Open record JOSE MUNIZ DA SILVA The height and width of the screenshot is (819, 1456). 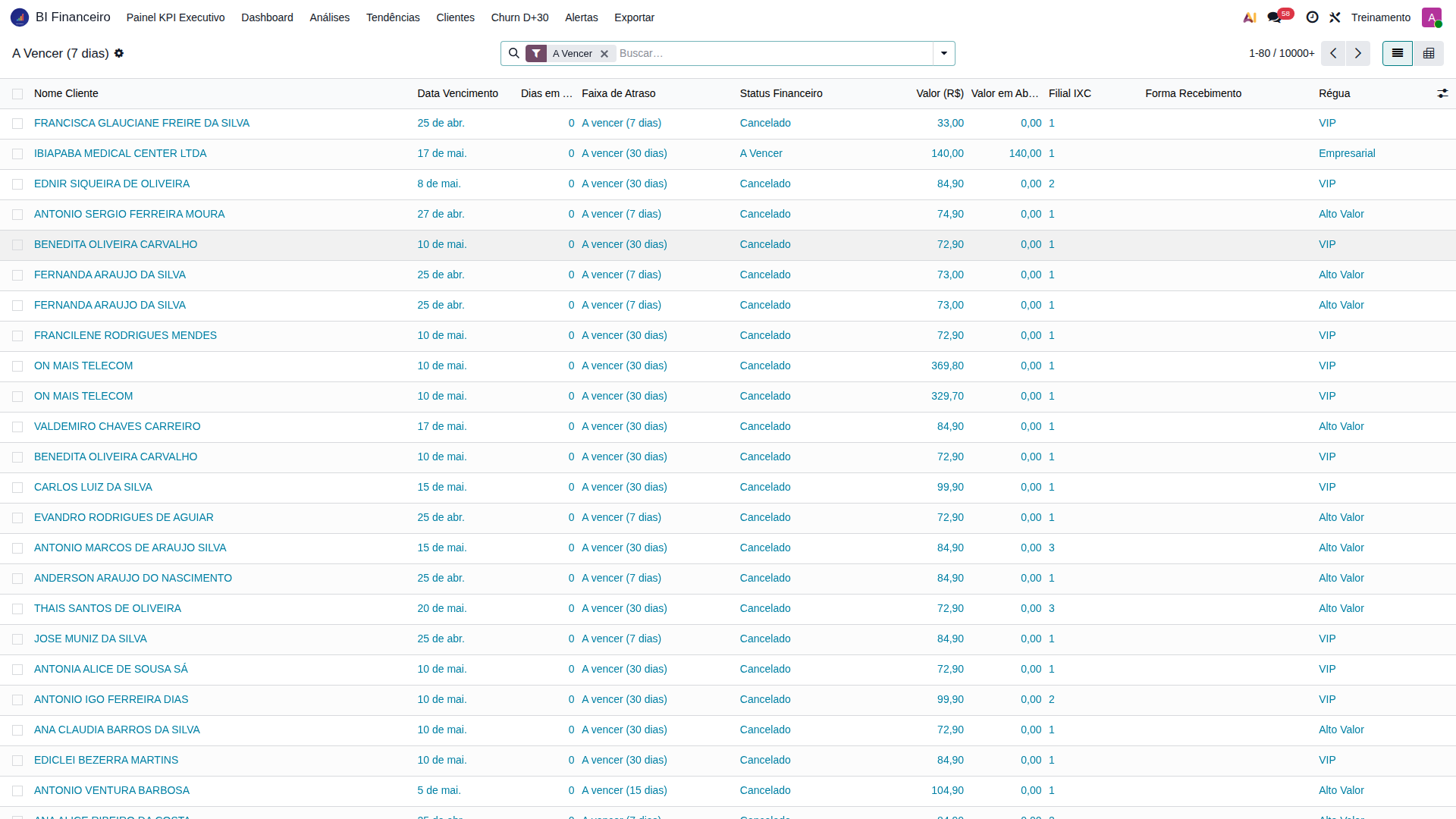(90, 639)
